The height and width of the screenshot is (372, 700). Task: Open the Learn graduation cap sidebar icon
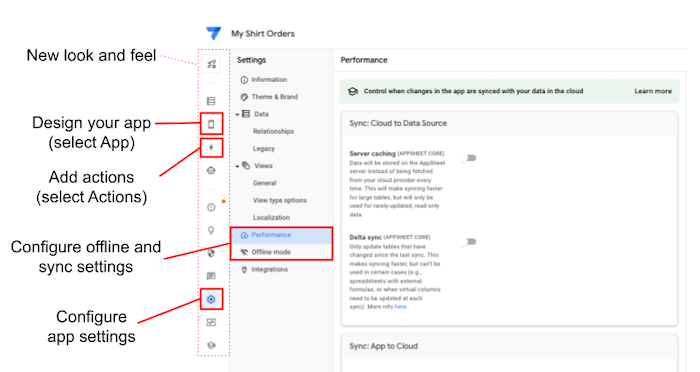tap(211, 345)
